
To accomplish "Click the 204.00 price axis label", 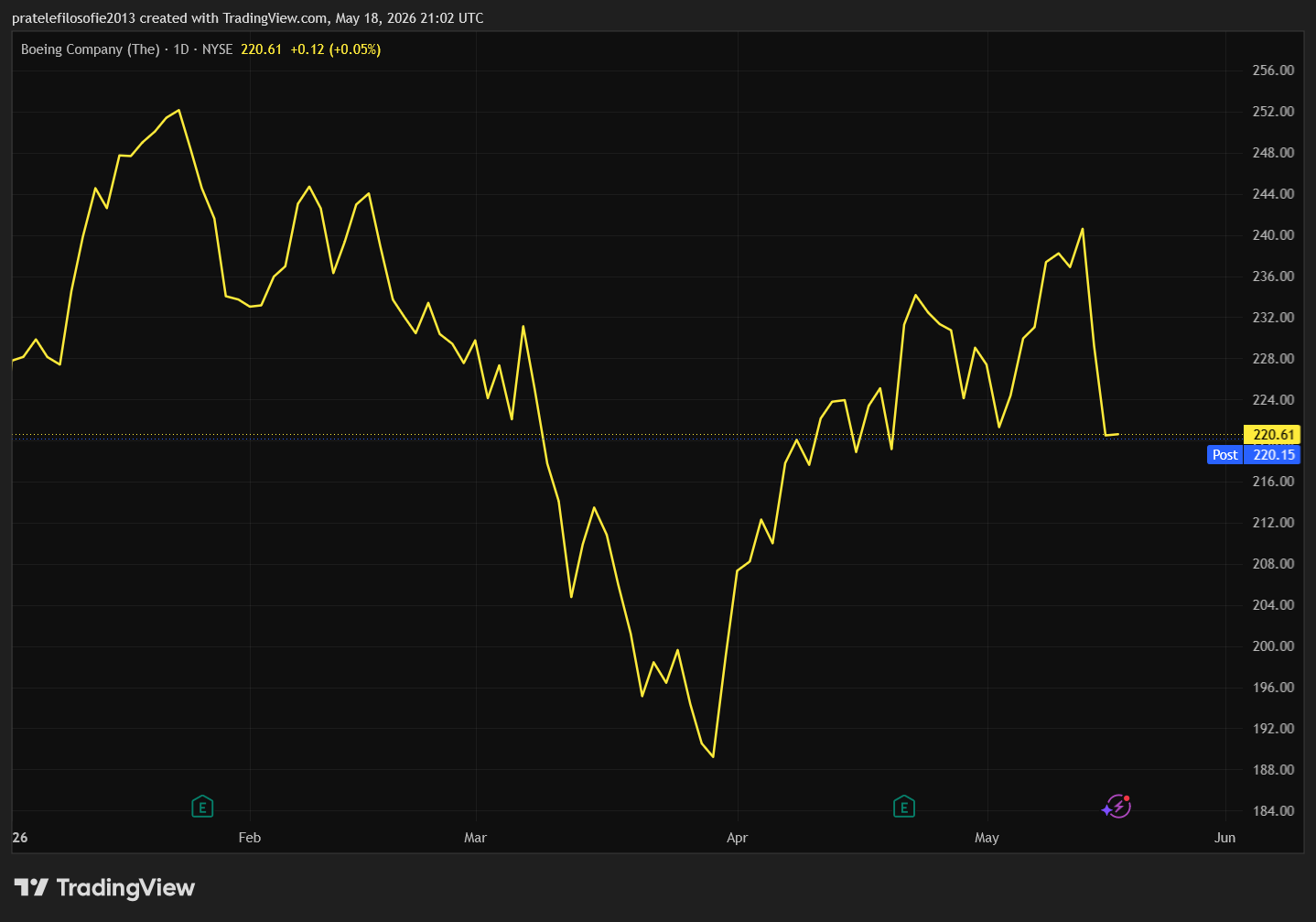I will coord(1273,605).
